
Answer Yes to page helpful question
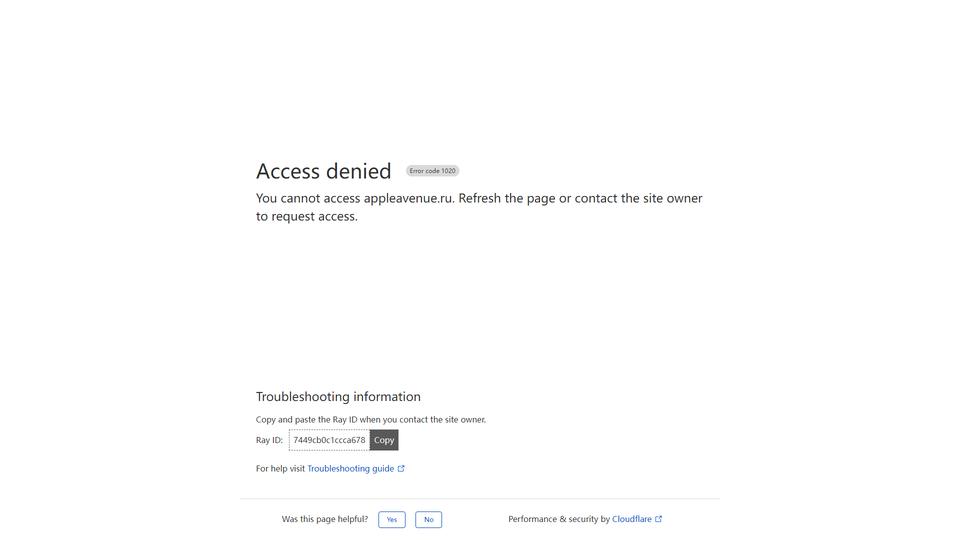pyautogui.click(x=392, y=519)
